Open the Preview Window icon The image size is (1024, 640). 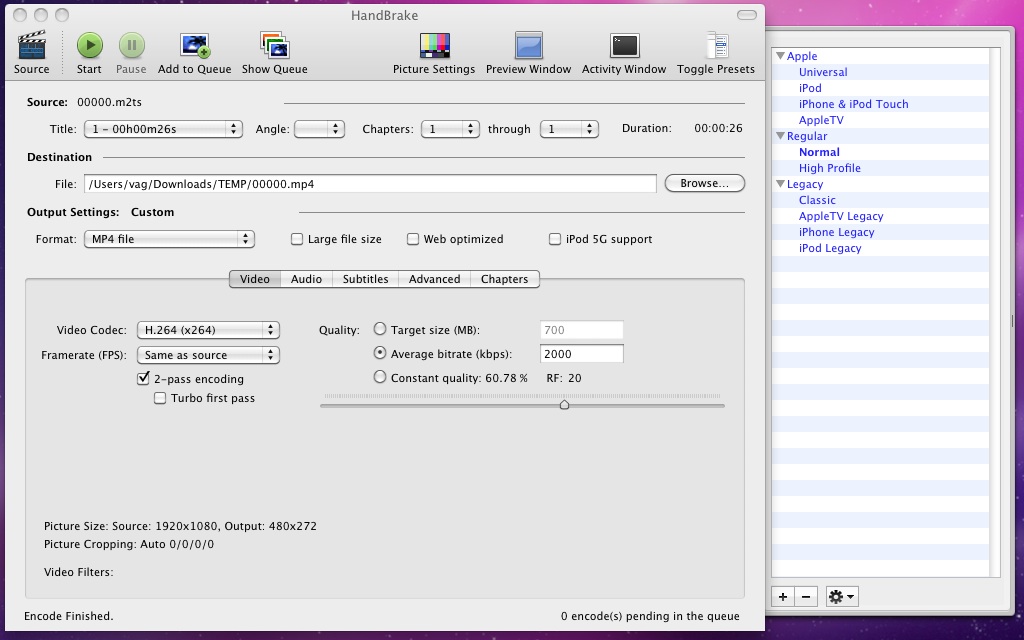pyautogui.click(x=529, y=46)
